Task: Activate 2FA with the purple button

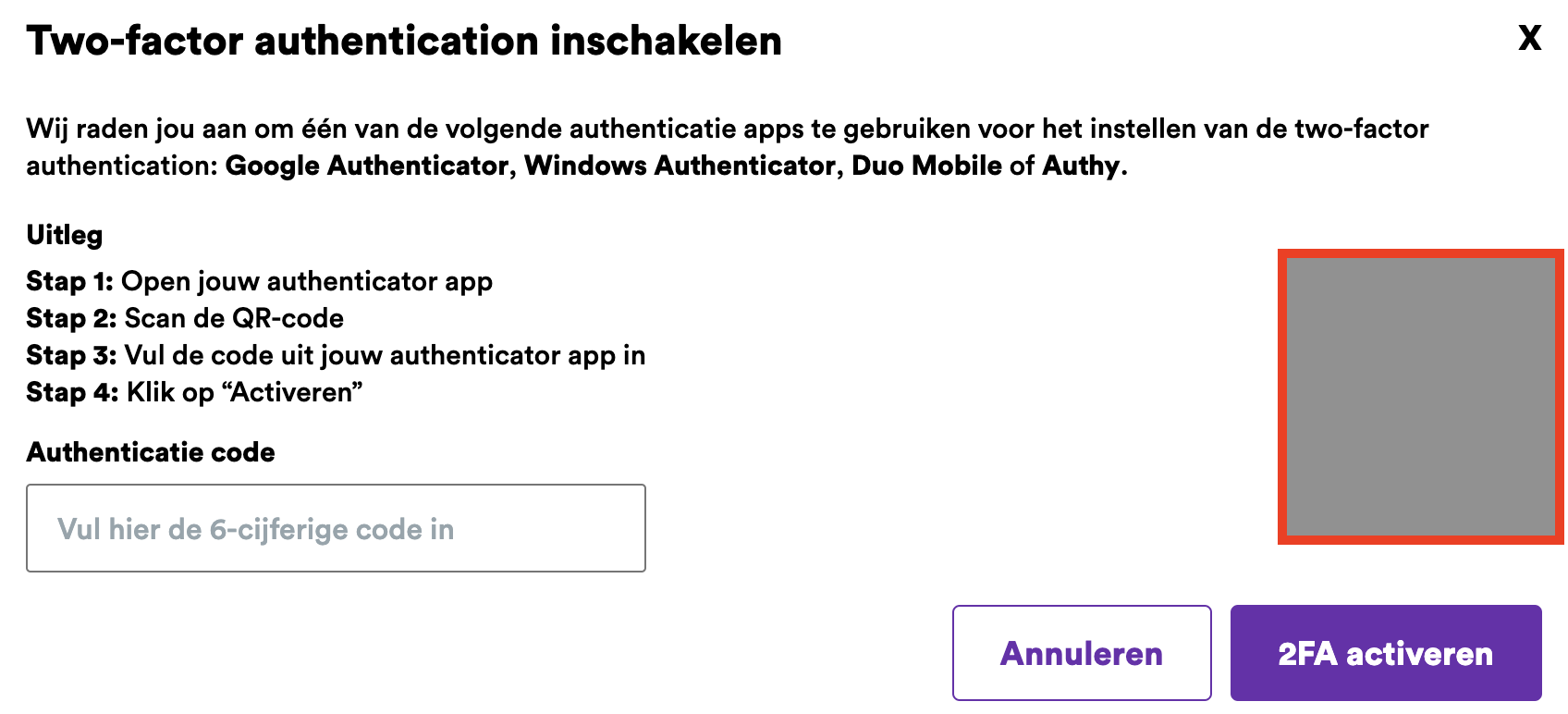Action: (1385, 653)
